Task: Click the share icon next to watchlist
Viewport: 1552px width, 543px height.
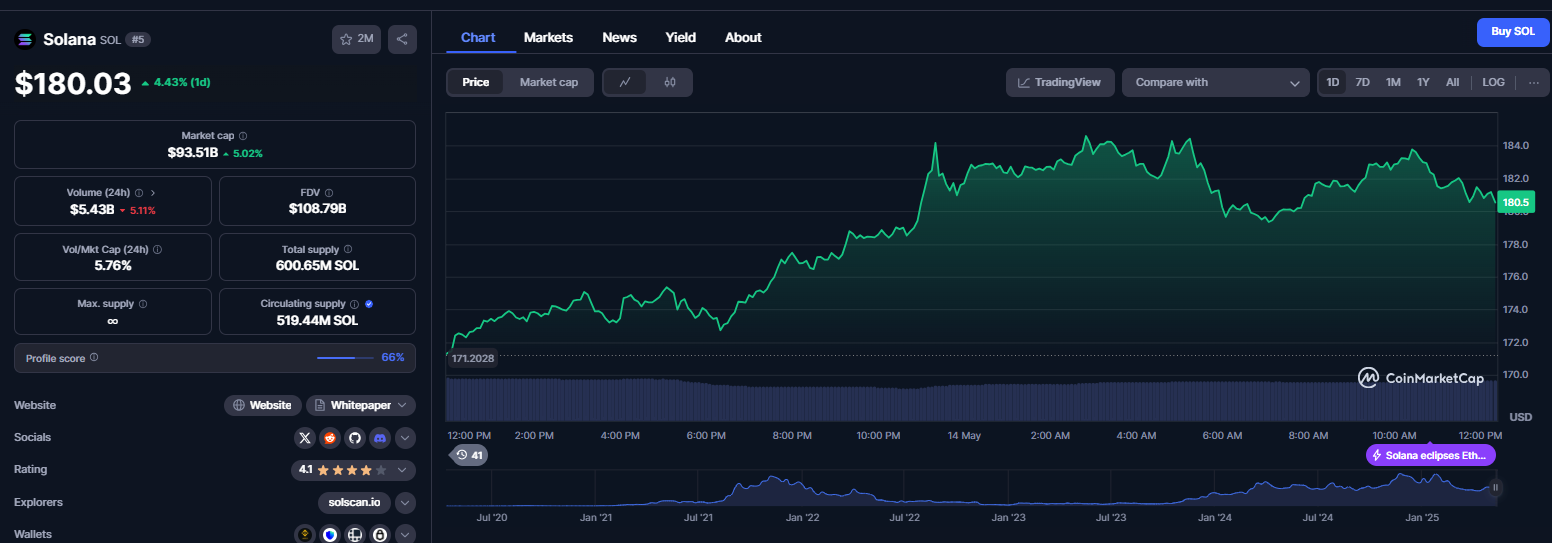Action: click(x=402, y=39)
